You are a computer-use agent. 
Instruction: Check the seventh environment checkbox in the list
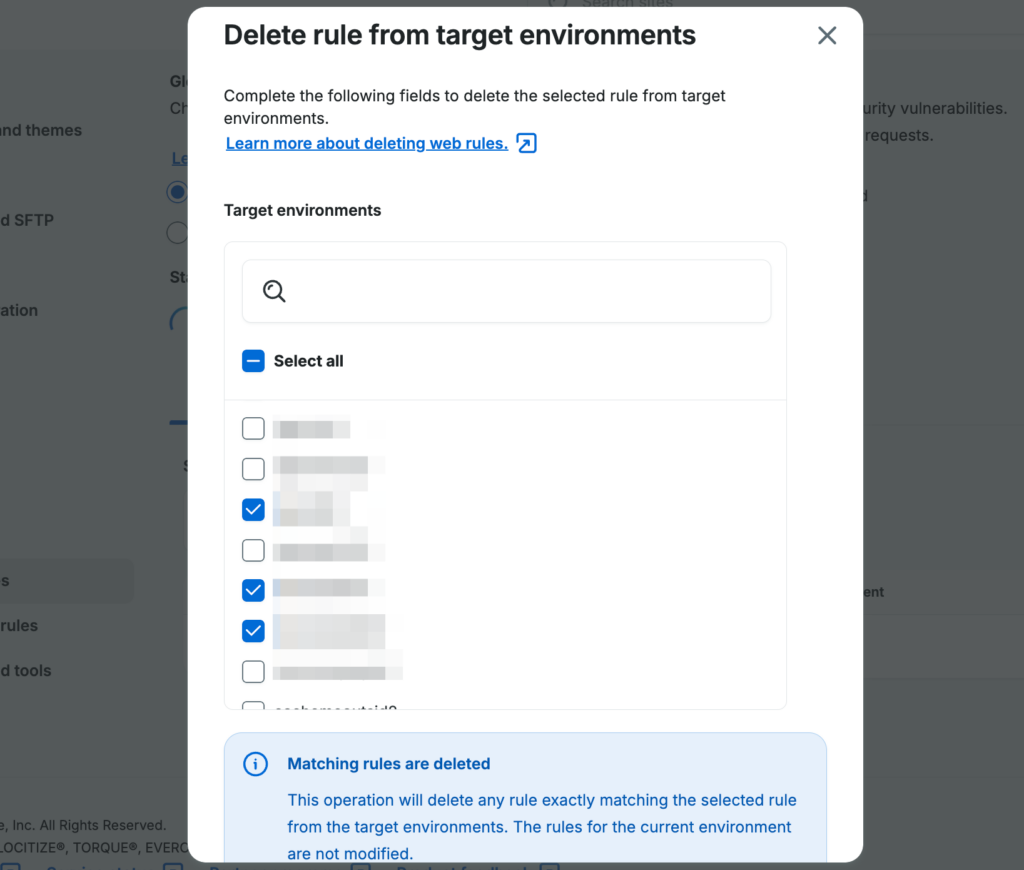tap(253, 671)
